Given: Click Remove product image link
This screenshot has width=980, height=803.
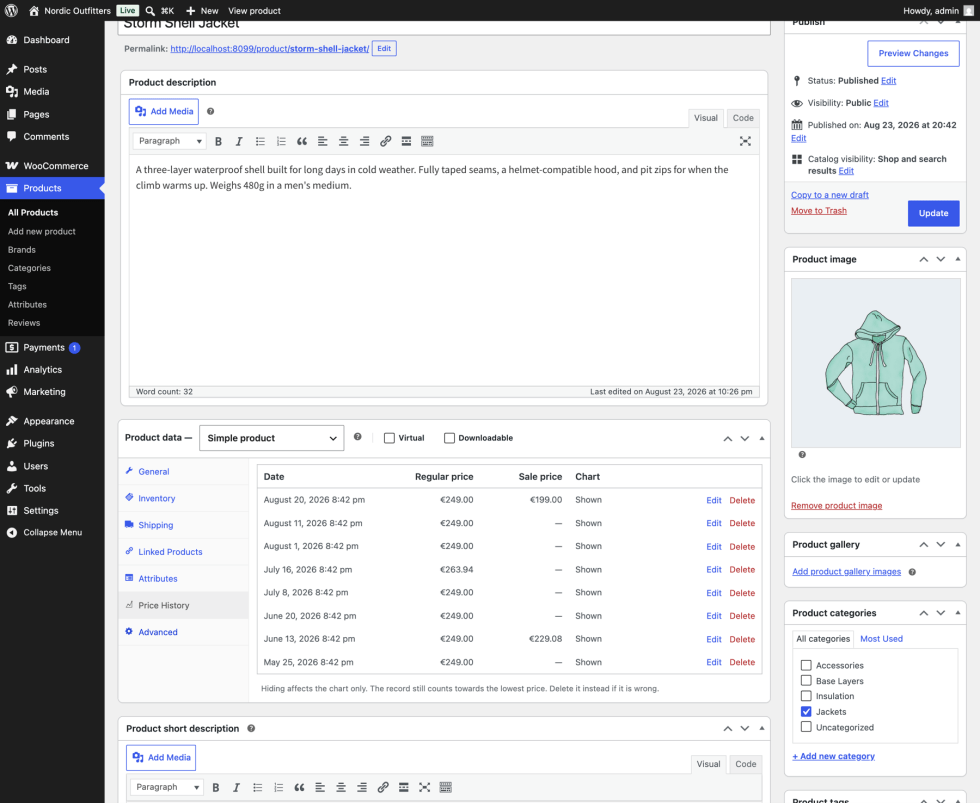Looking at the screenshot, I should coord(836,506).
